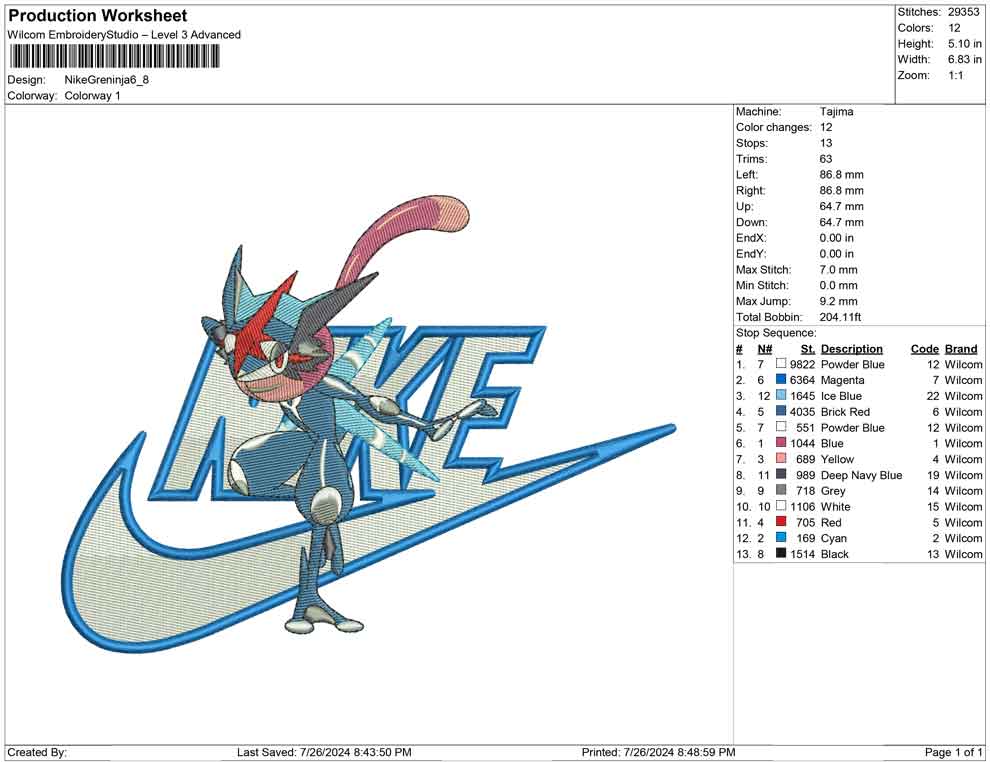This screenshot has width=990, height=762.
Task: Click the Left value '86.8 mm'
Action: [842, 175]
